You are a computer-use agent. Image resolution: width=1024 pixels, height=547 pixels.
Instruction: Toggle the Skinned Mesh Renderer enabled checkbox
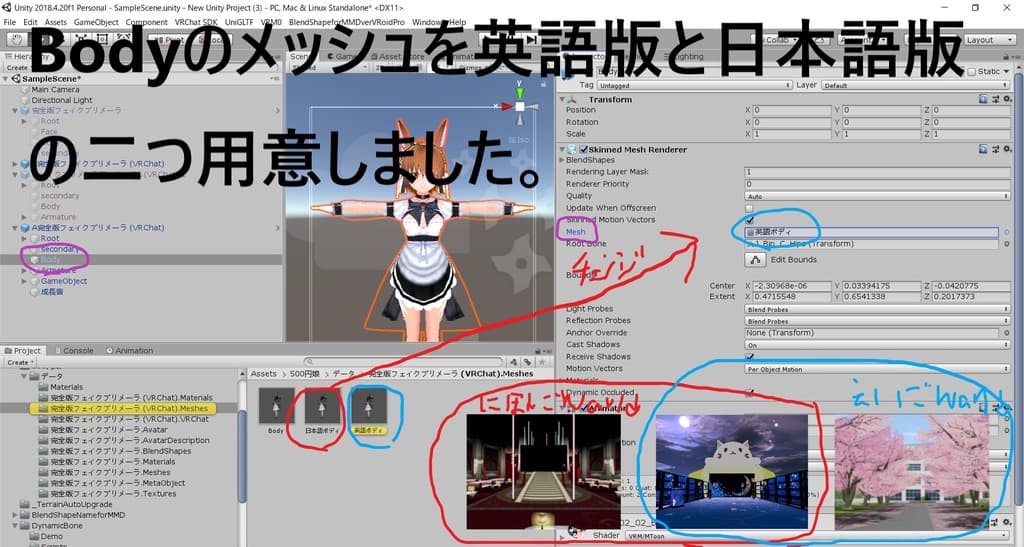[x=583, y=150]
